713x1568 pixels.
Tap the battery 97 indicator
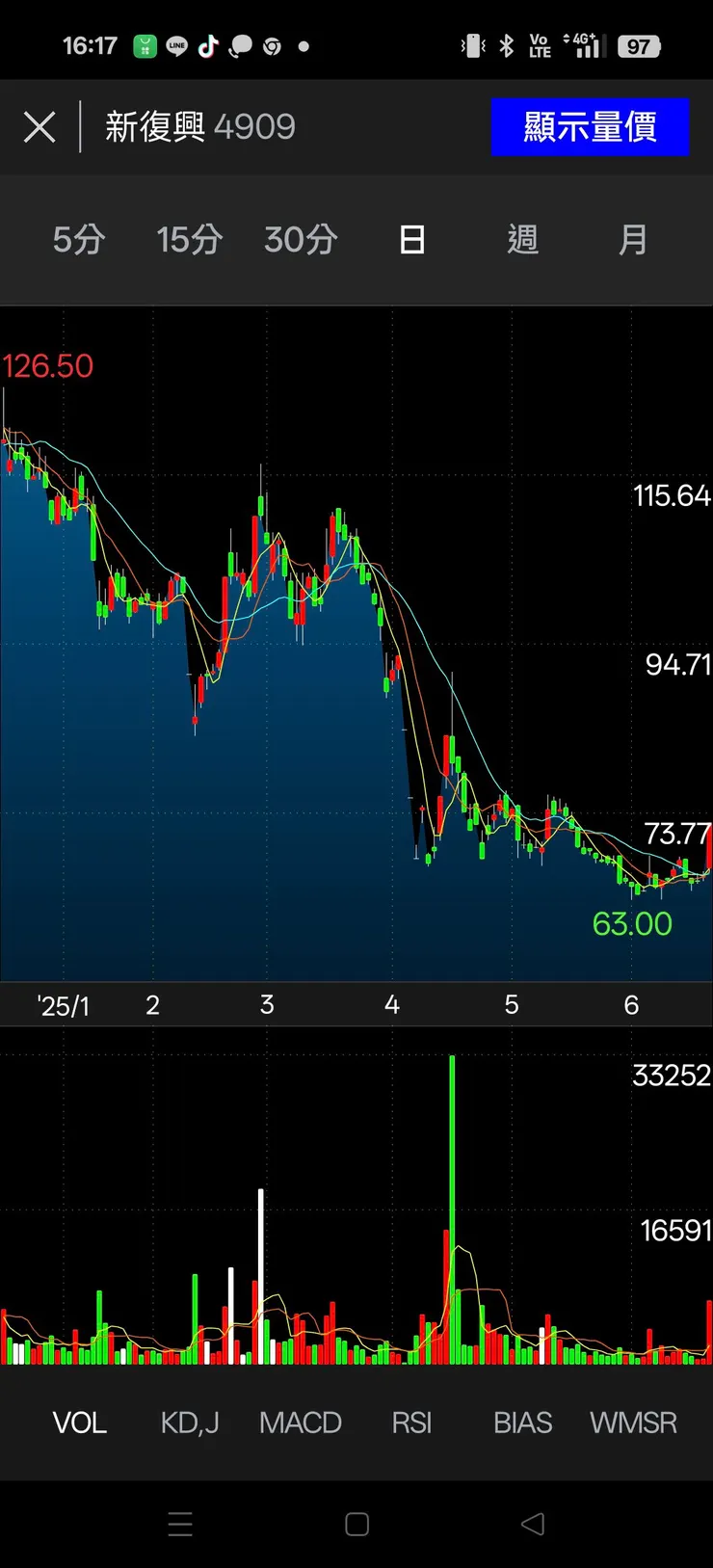(639, 46)
